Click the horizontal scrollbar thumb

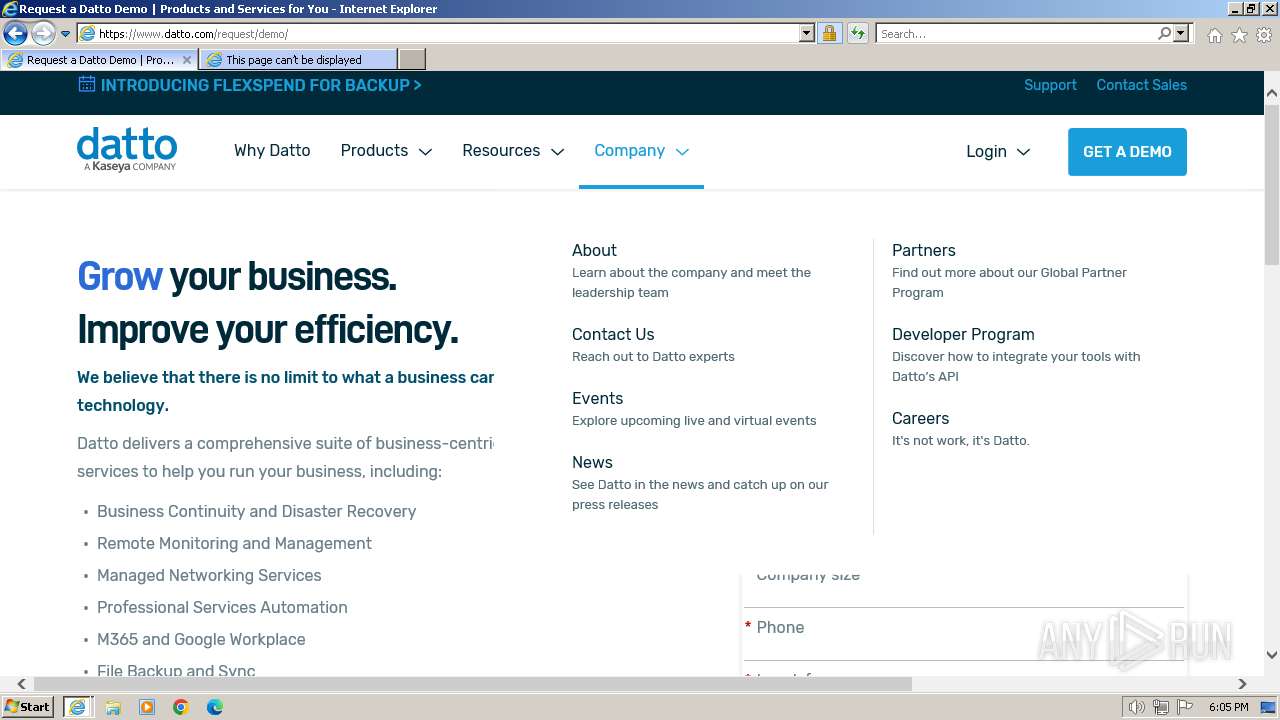coord(473,684)
